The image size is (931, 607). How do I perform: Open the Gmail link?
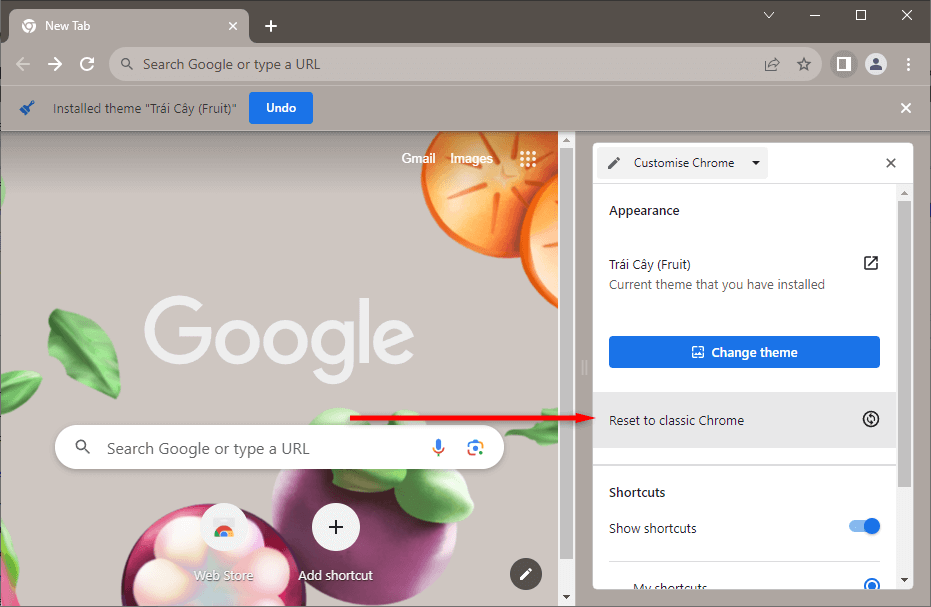coord(418,159)
